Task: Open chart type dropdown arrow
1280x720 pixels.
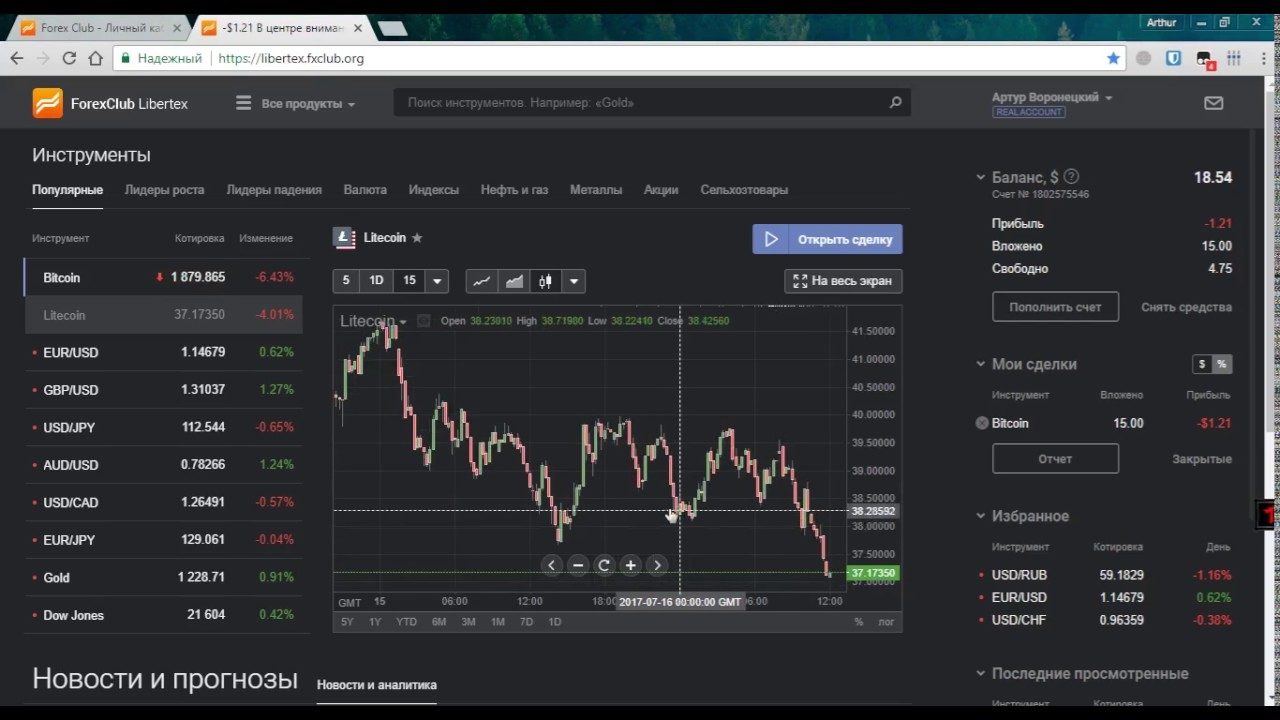Action: click(574, 281)
